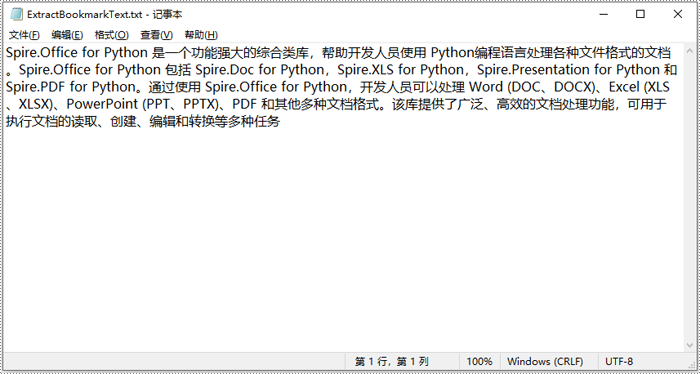Click the word Word in third line

point(486,87)
